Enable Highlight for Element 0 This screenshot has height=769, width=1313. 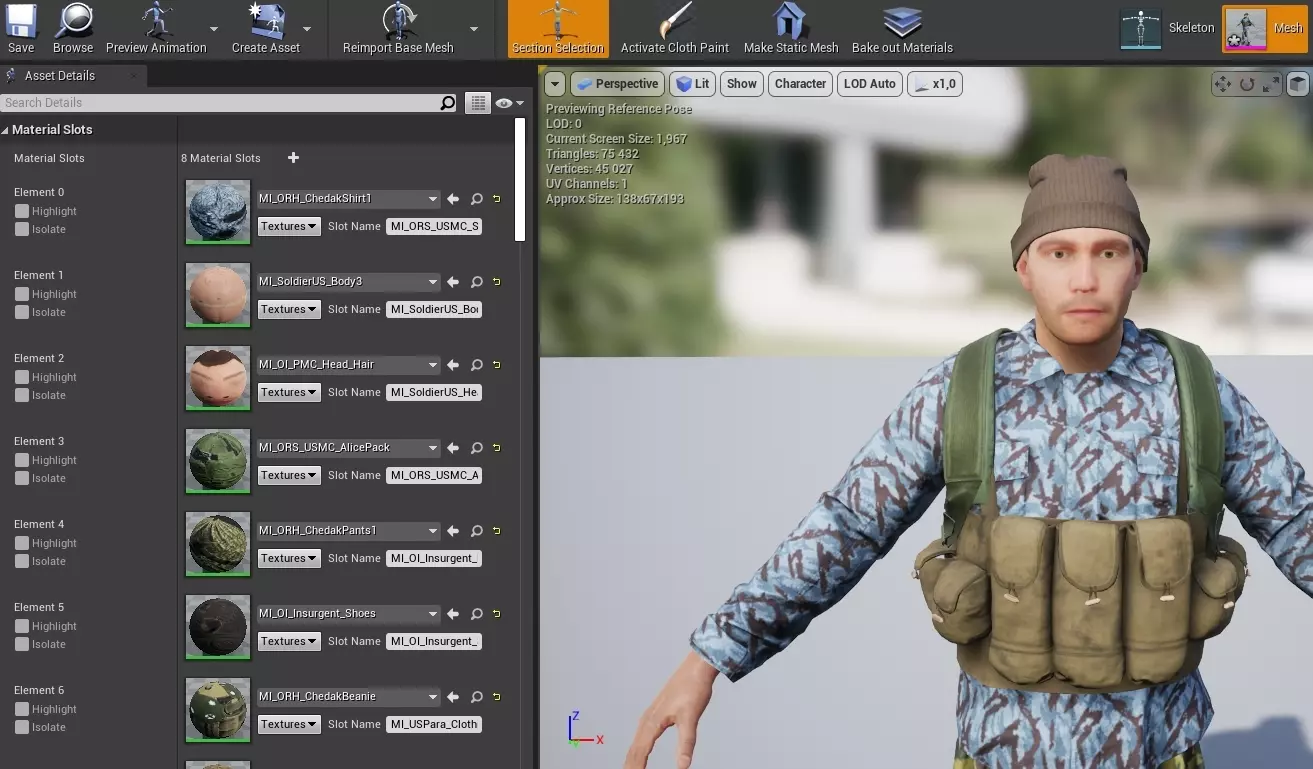click(x=22, y=211)
